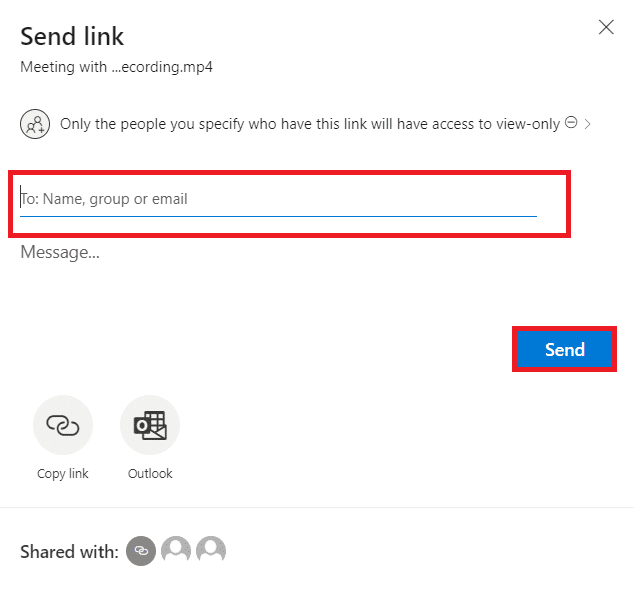Click the first person avatar in Shared with
The image size is (634, 595).
coord(176,550)
